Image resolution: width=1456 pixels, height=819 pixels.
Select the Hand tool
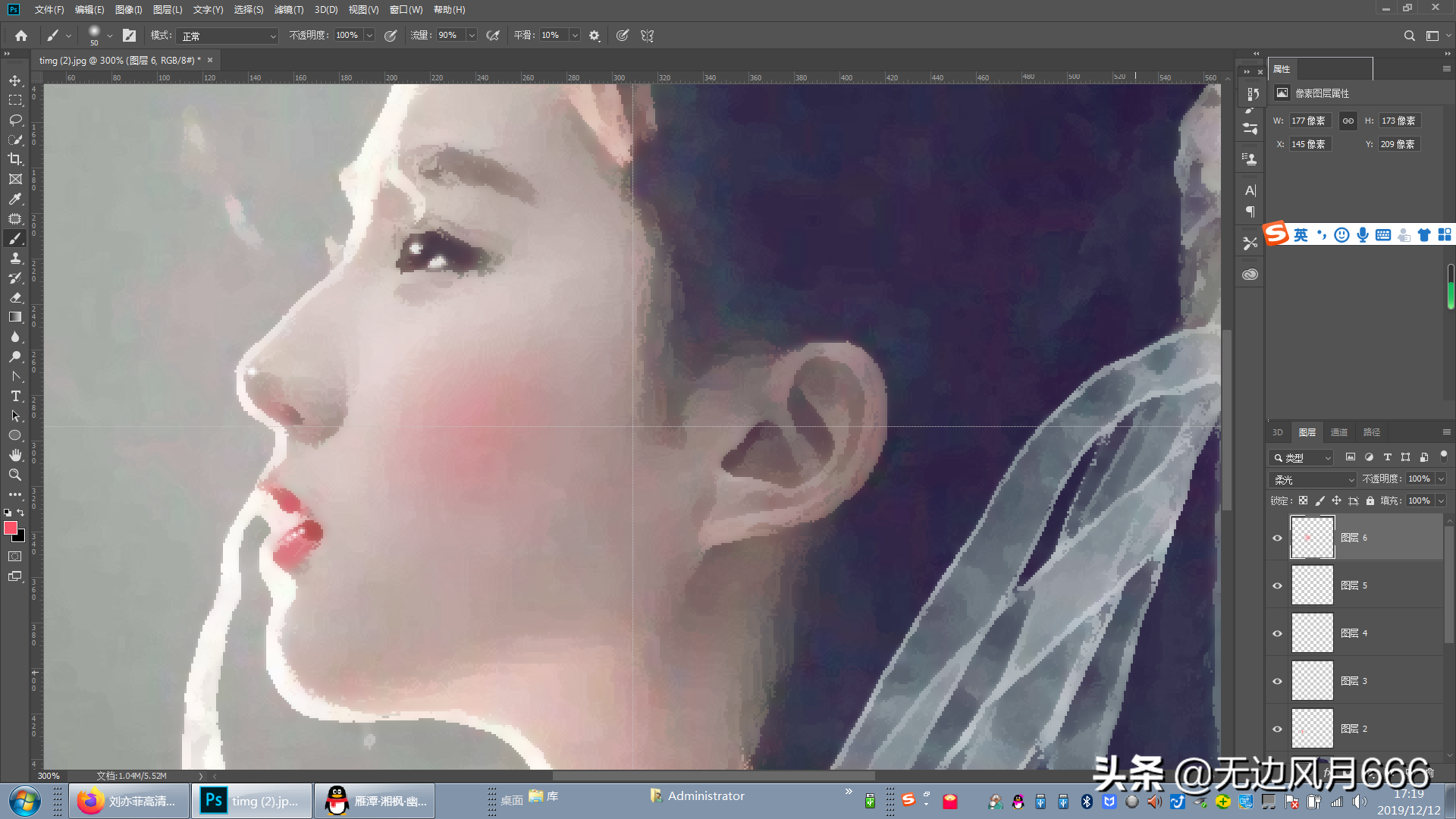tap(15, 455)
